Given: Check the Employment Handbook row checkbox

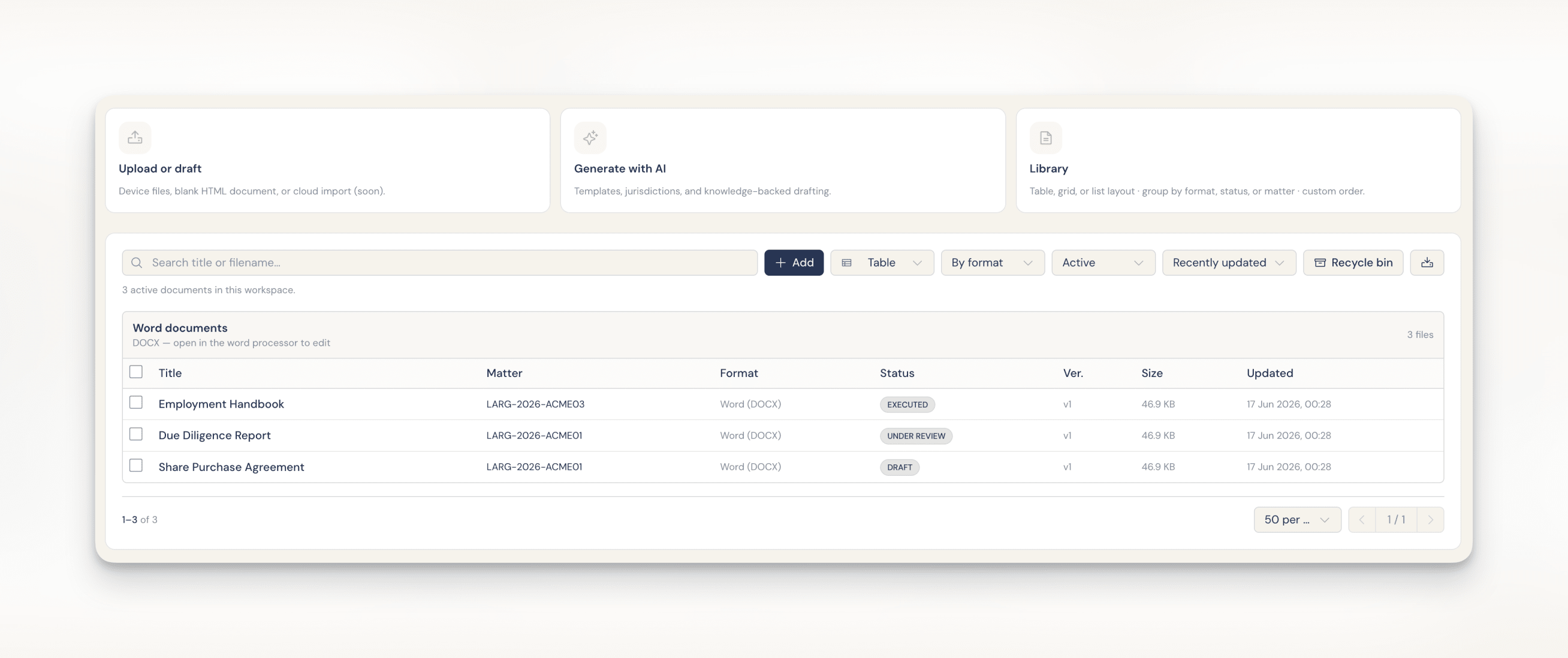Looking at the screenshot, I should pos(135,403).
